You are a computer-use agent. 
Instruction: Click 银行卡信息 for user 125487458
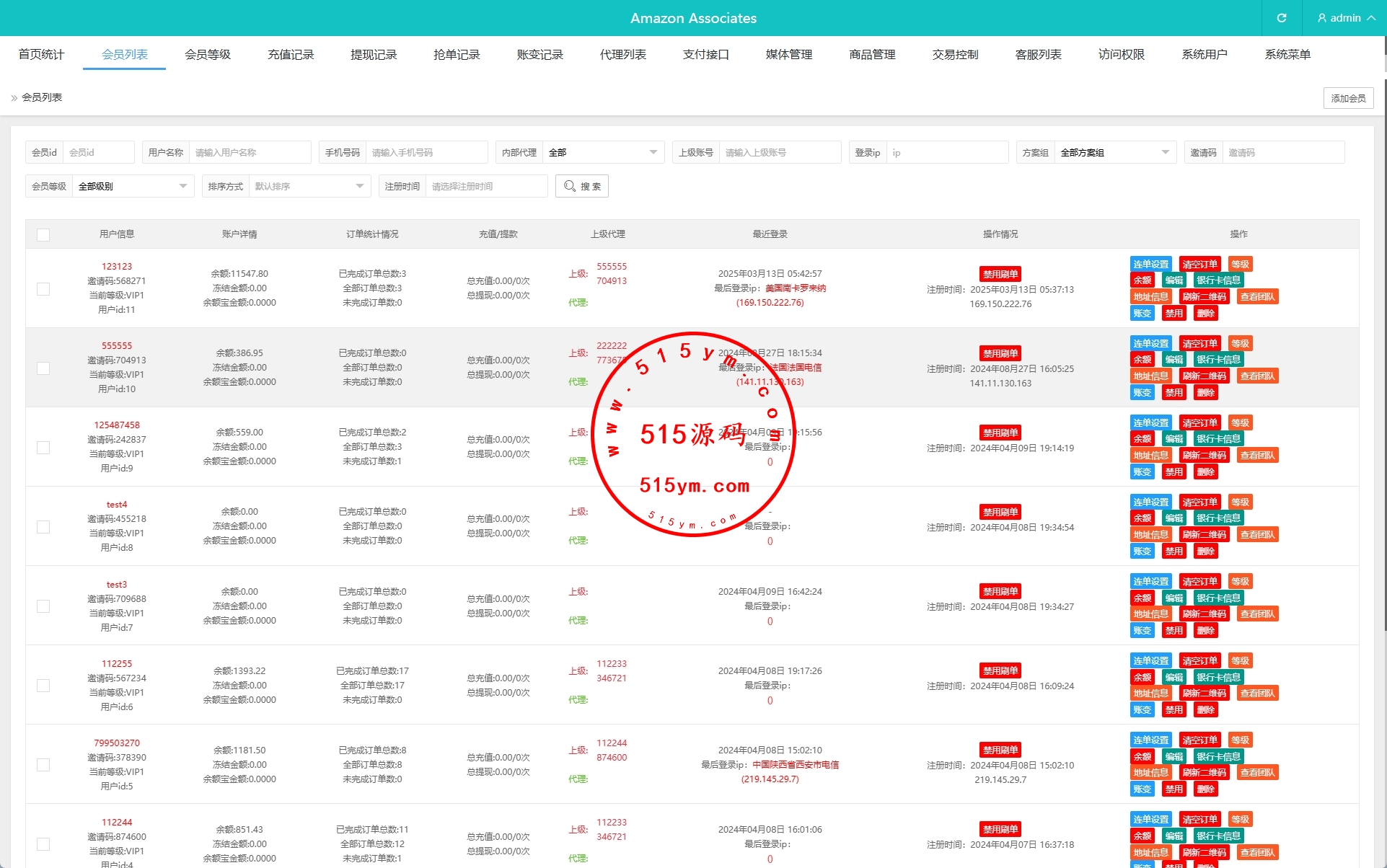click(x=1218, y=439)
